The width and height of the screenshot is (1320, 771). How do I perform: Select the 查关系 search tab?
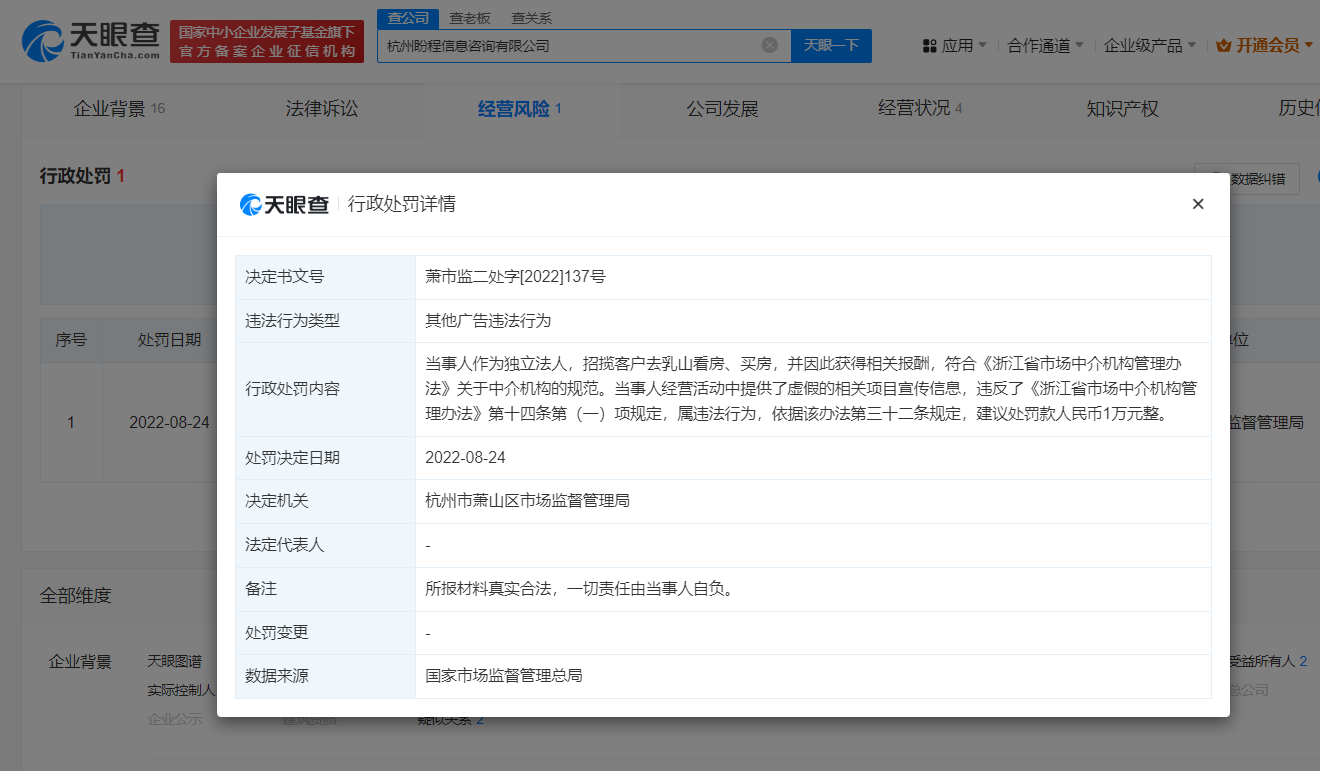click(x=531, y=18)
